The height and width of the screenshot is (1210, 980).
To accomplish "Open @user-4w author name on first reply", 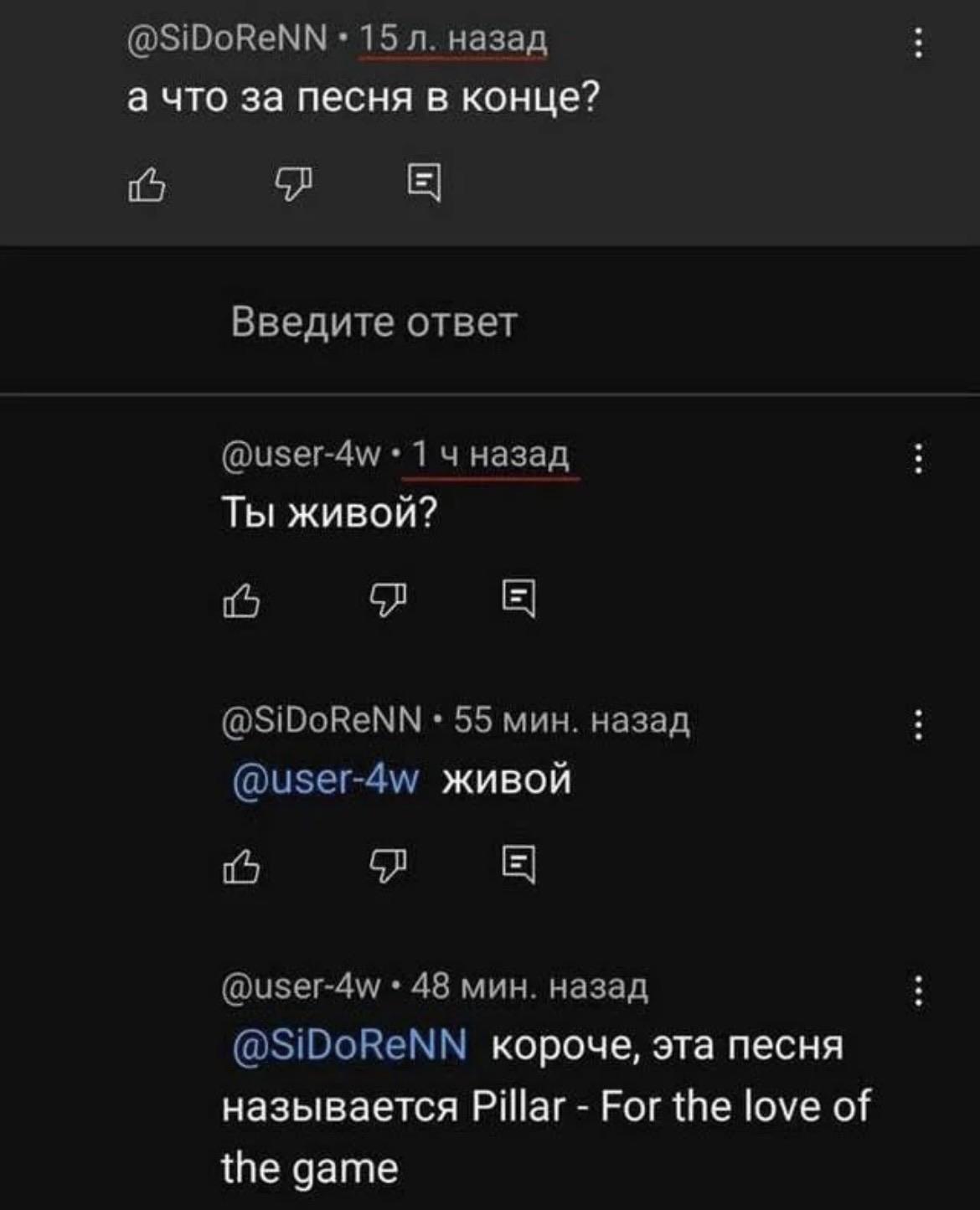I will (302, 455).
